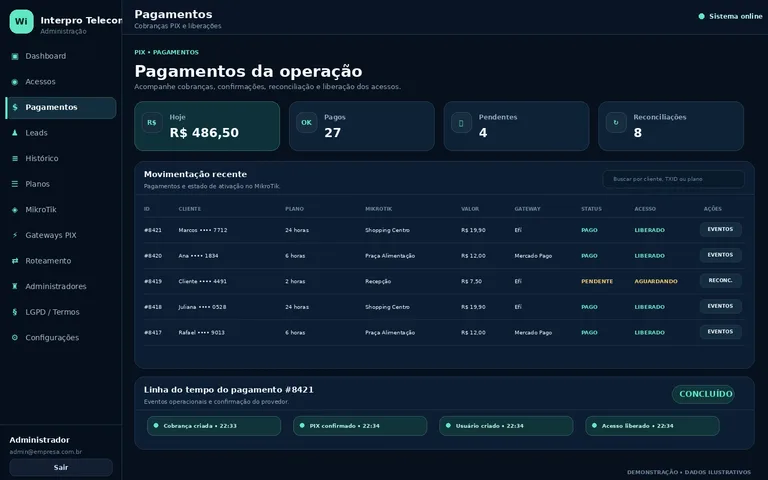Click the Administradores sidebar icon

[x=15, y=286]
